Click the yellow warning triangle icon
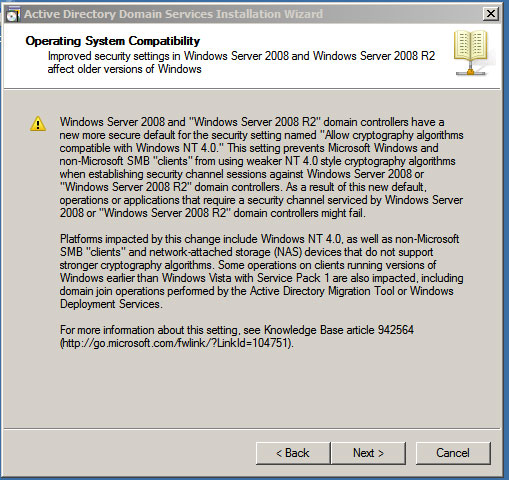 (38, 124)
